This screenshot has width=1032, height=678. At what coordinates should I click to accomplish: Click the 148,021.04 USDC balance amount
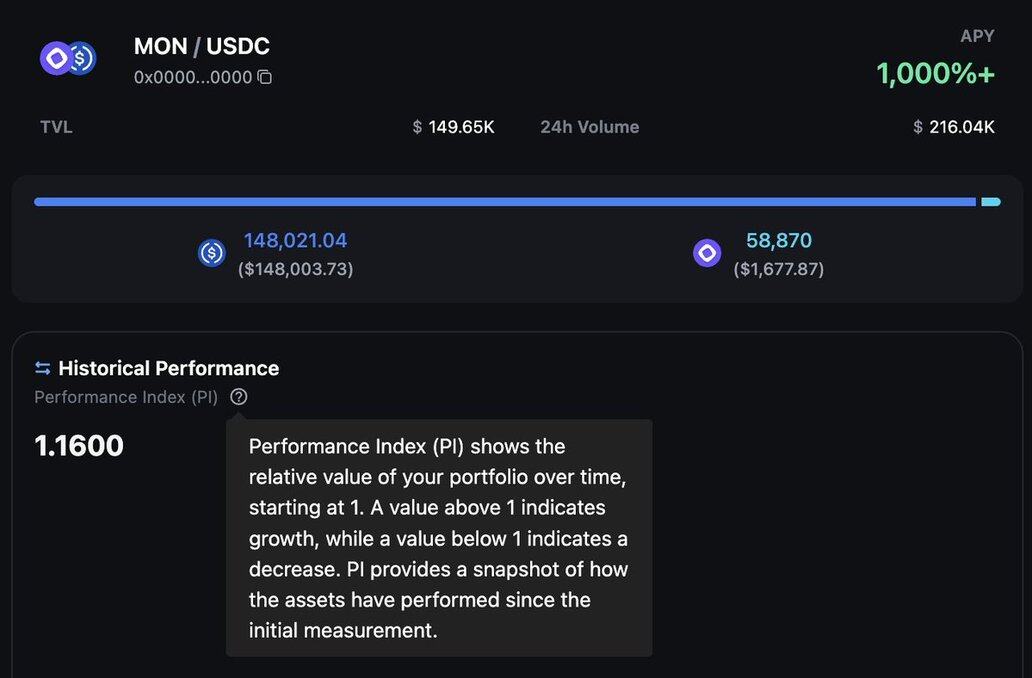pyautogui.click(x=295, y=241)
